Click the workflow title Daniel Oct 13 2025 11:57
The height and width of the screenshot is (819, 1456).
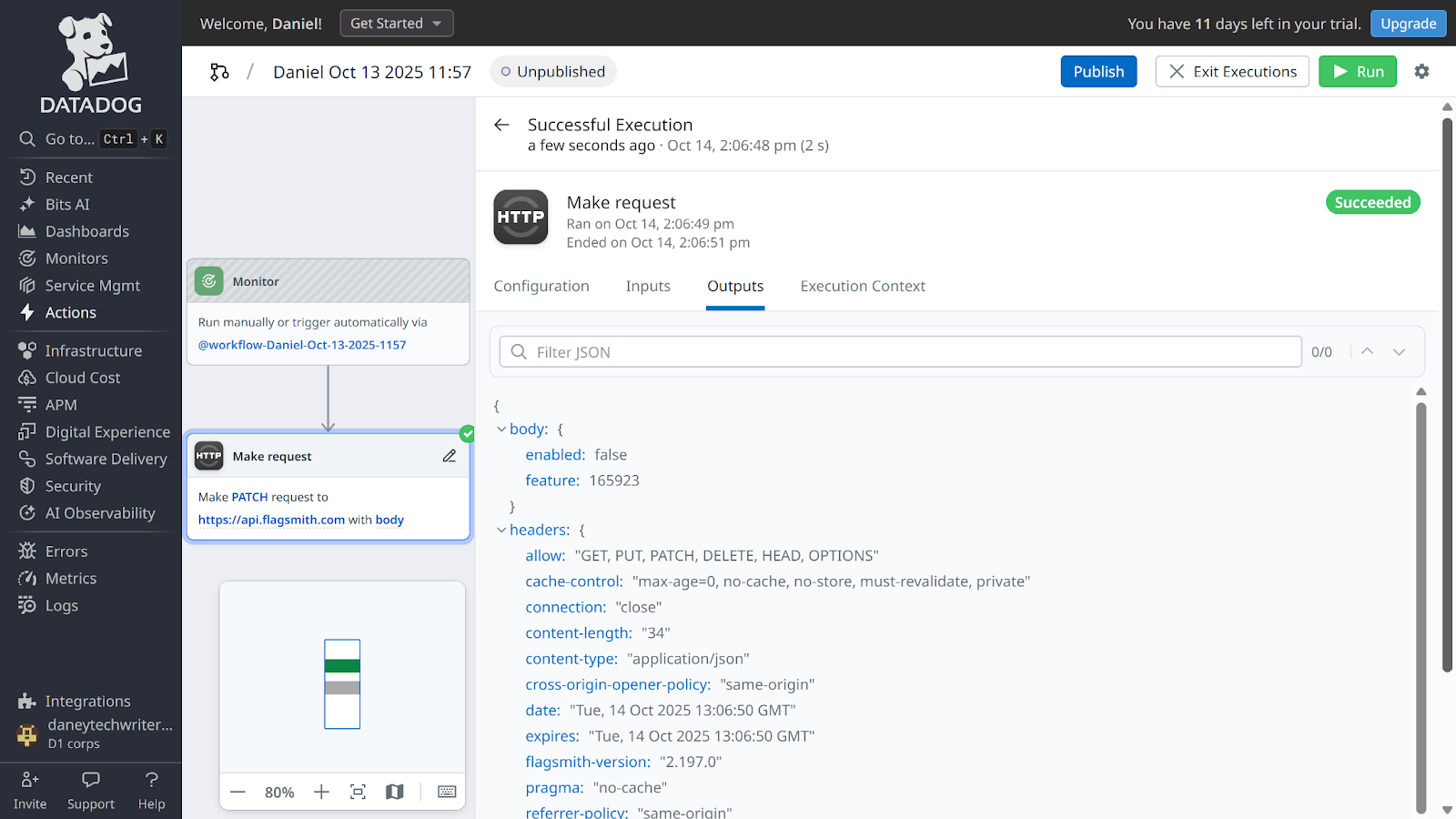[x=372, y=72]
